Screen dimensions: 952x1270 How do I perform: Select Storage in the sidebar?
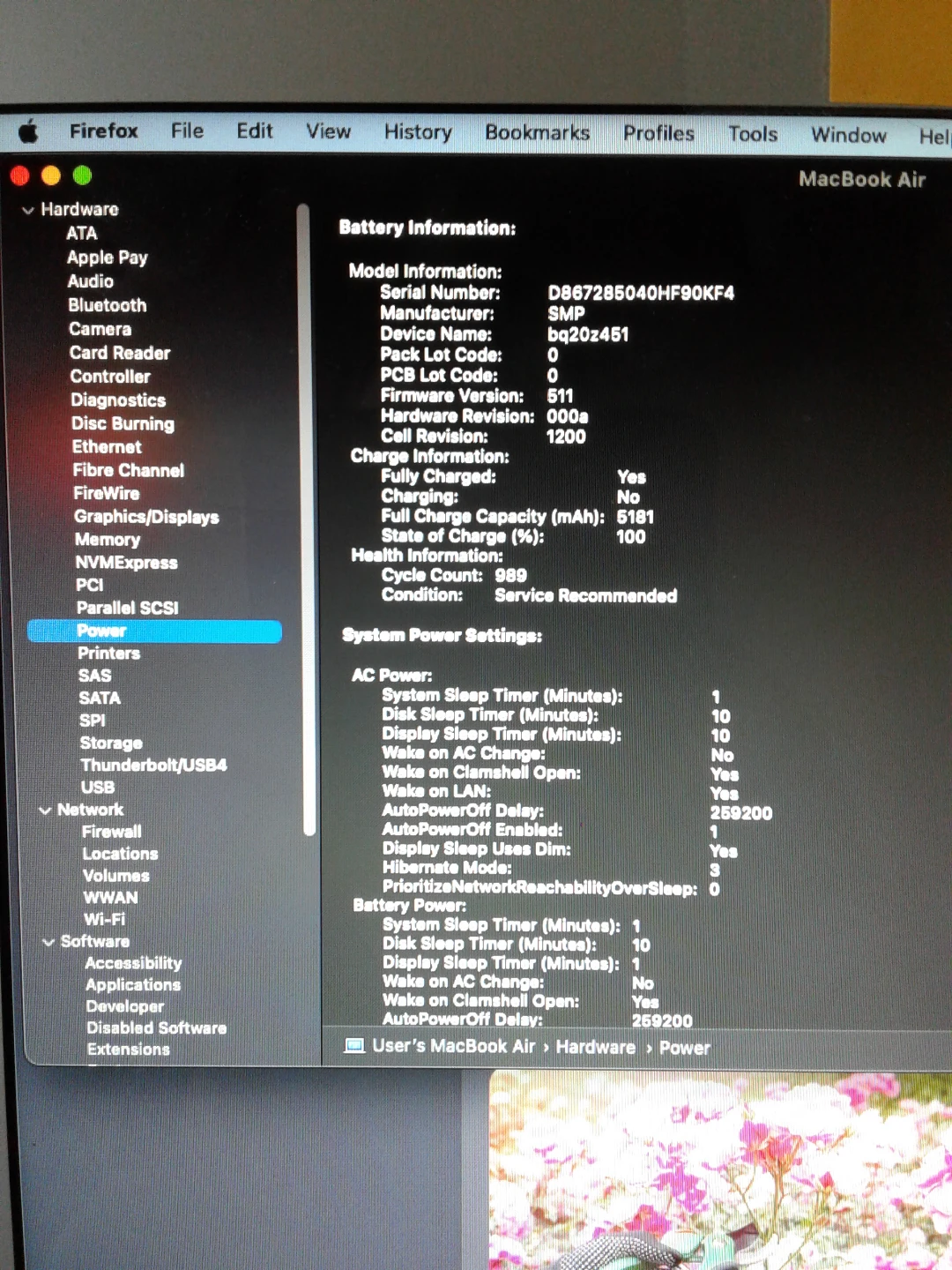point(111,743)
